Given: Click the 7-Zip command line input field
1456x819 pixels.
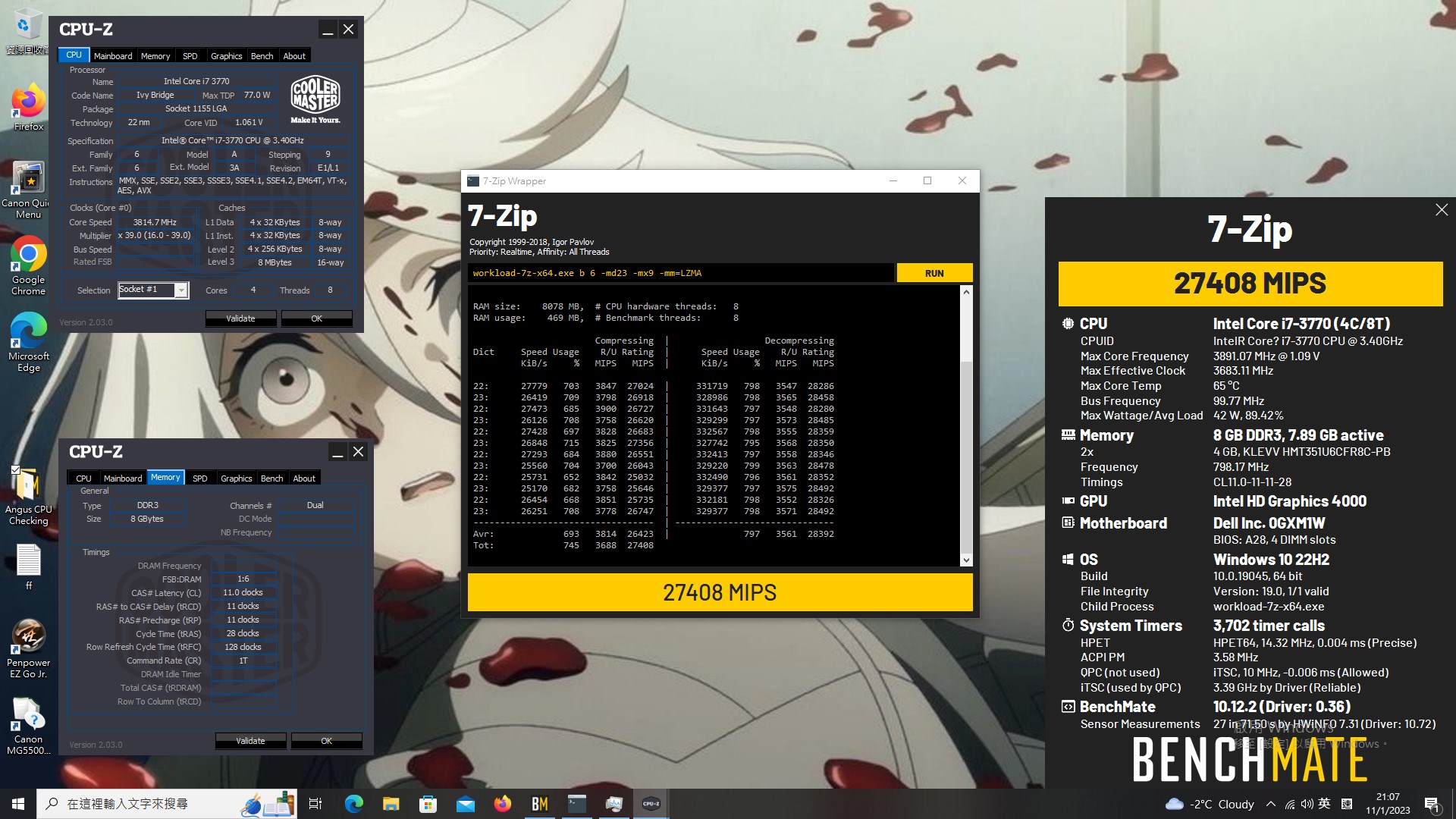Looking at the screenshot, I should pyautogui.click(x=680, y=273).
